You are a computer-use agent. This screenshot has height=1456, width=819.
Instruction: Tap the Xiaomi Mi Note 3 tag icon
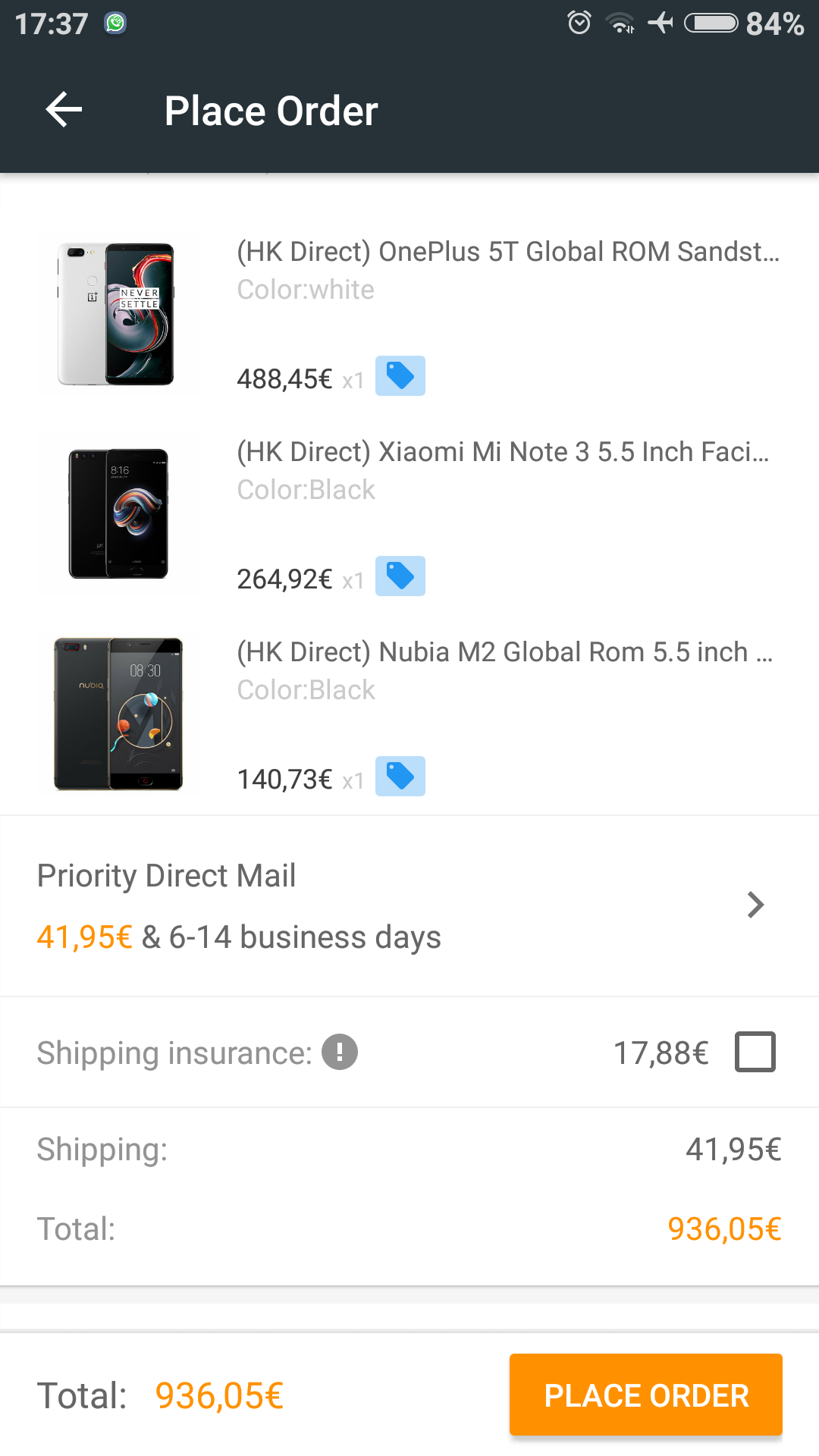(400, 576)
